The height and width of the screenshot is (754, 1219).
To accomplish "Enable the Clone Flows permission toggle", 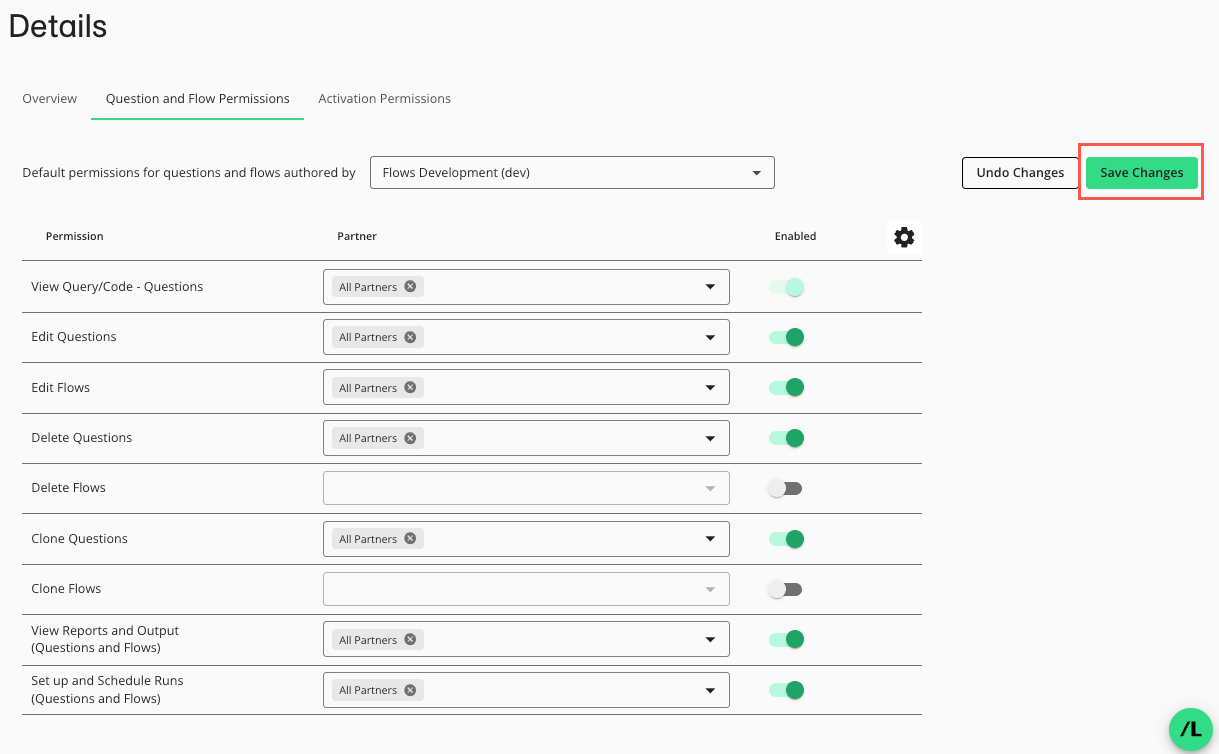I will [785, 589].
